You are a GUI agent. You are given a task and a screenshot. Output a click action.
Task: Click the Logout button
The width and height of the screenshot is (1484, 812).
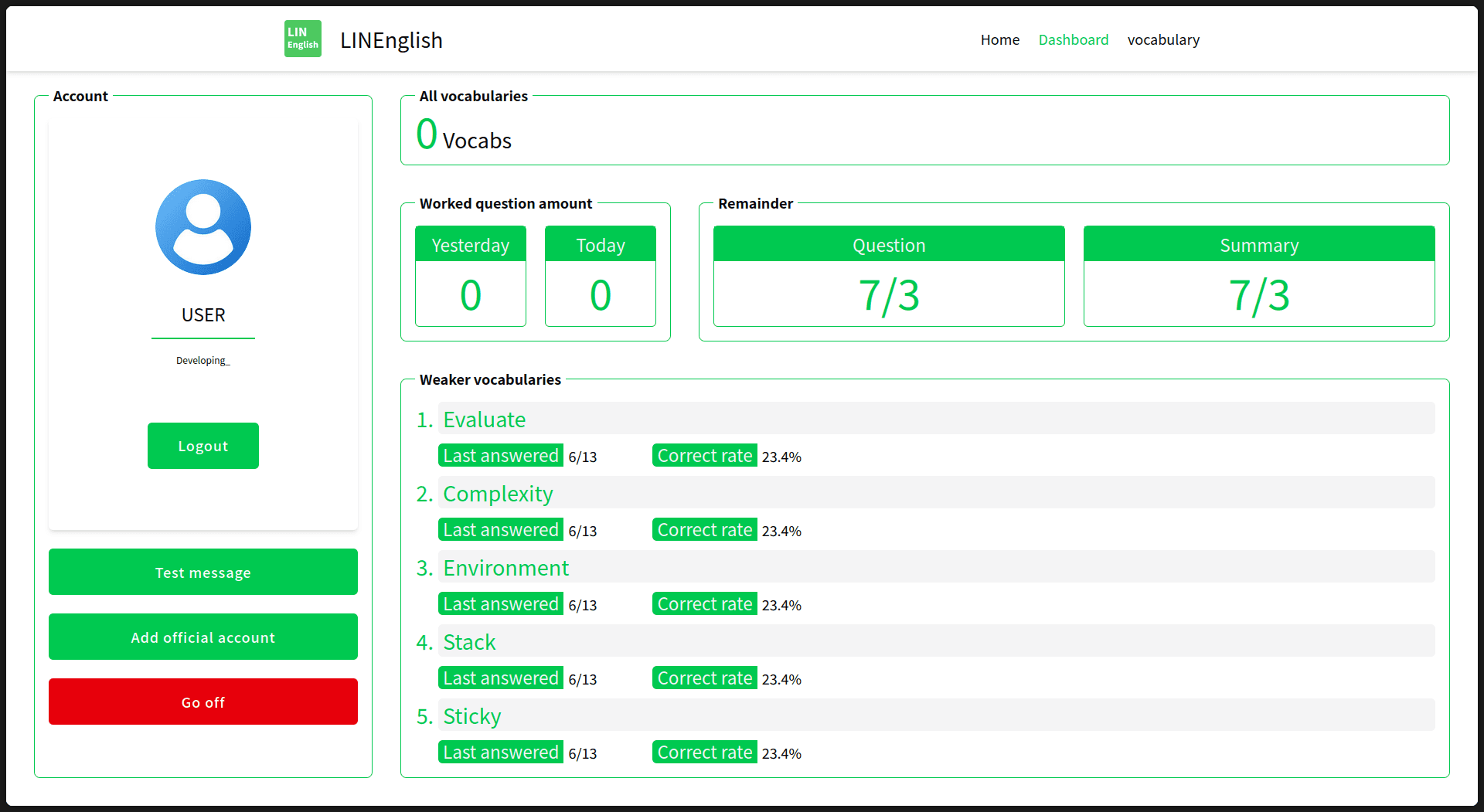[x=203, y=446]
